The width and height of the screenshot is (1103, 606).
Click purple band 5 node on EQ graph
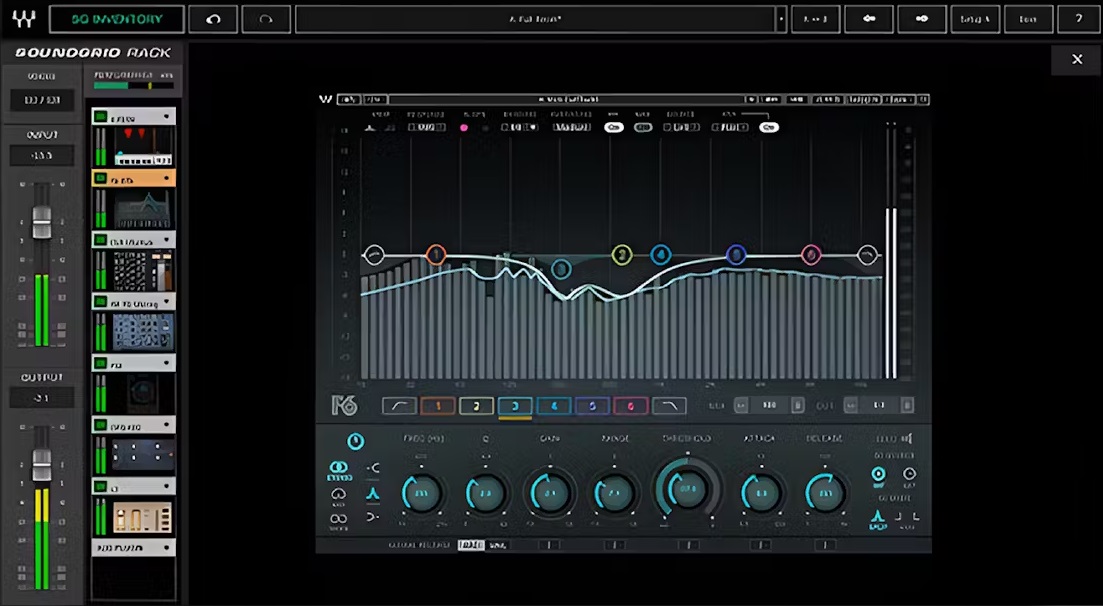click(x=736, y=255)
